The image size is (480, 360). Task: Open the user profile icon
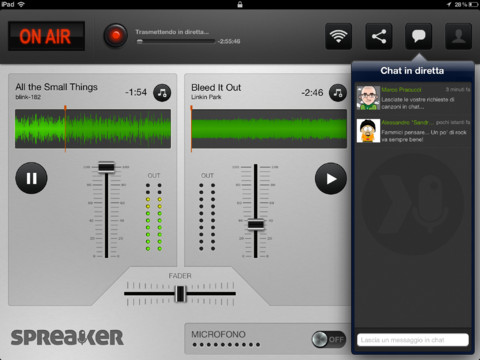coord(459,36)
